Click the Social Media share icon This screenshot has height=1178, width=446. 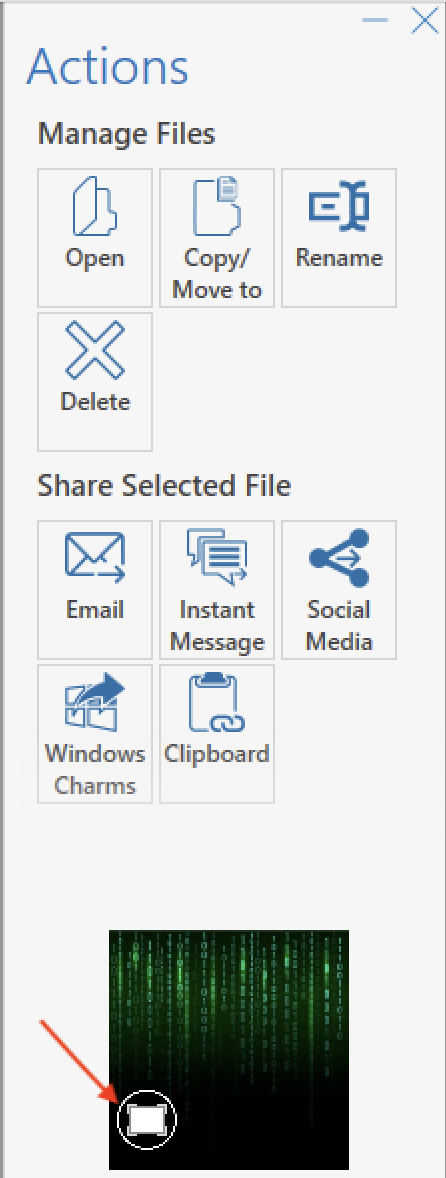point(339,557)
